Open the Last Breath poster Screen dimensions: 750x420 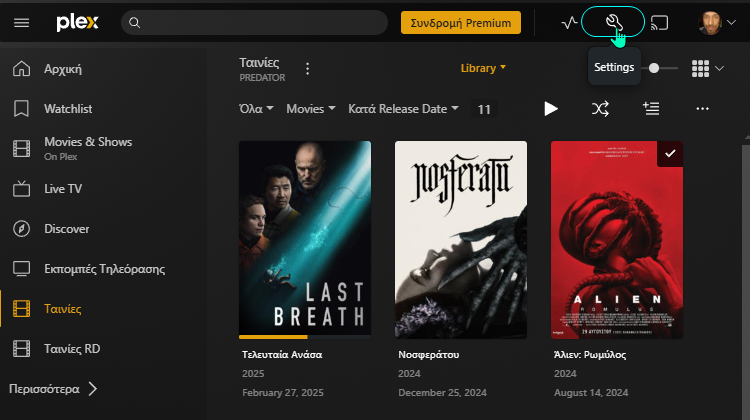pyautogui.click(x=305, y=238)
